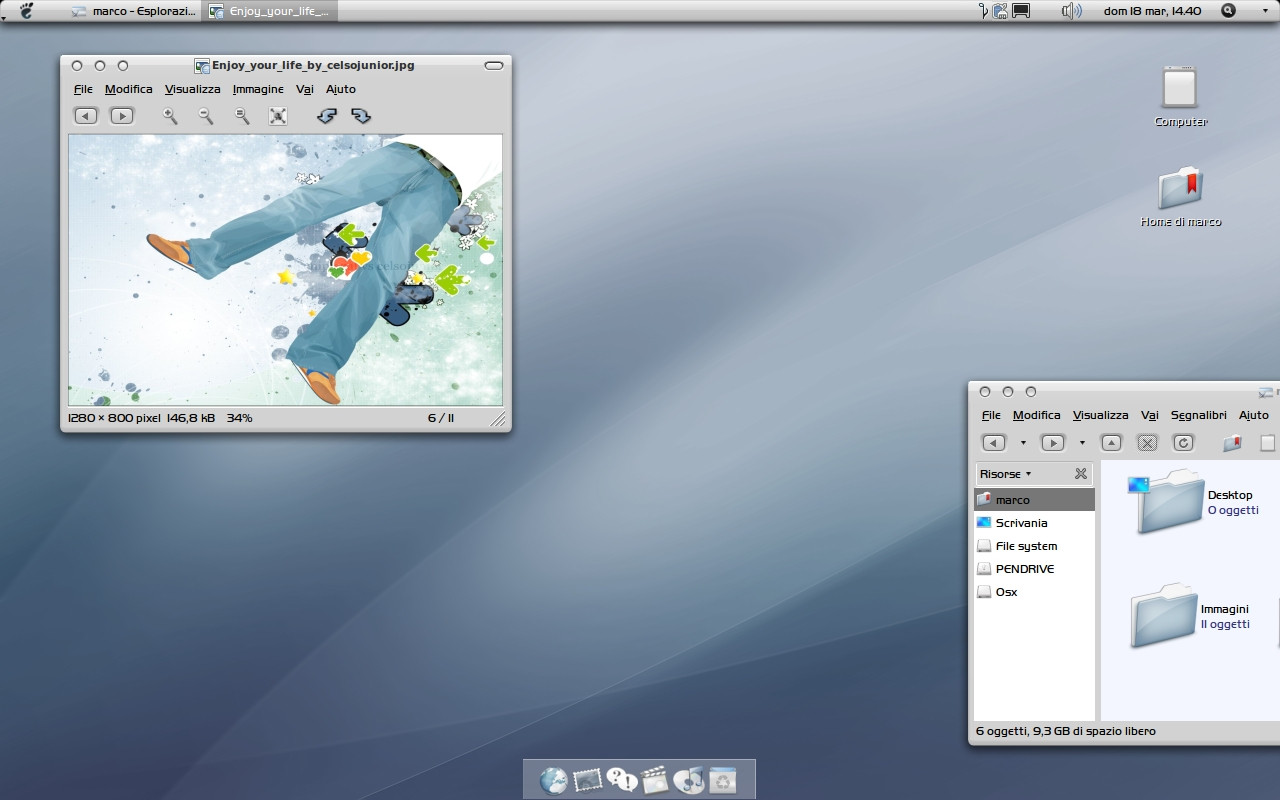Open Aiuto menu in image viewer

click(x=341, y=89)
